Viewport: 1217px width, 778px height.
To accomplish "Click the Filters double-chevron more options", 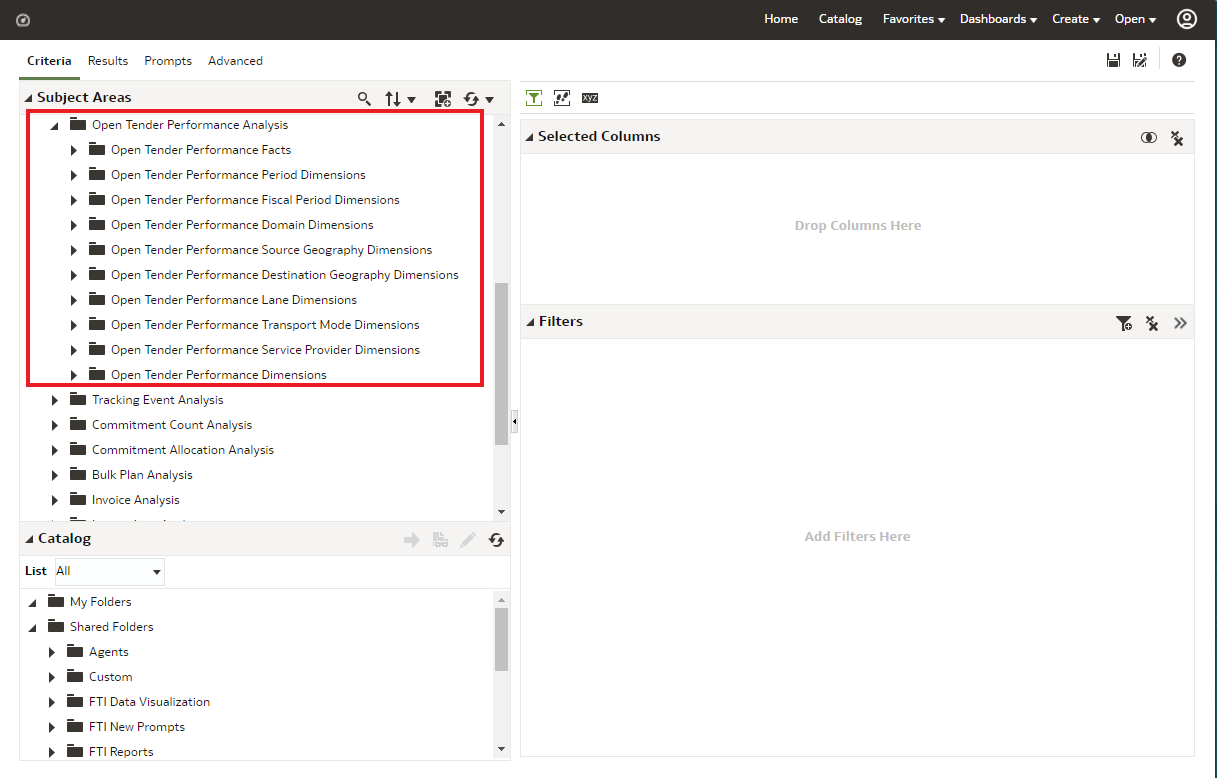I will tap(1181, 323).
